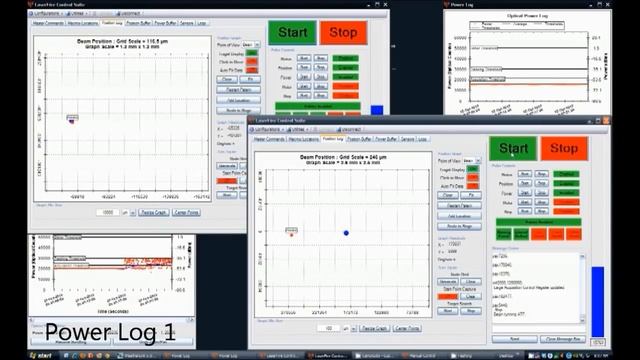Click Resize Graph button in back window
Image resolution: width=640 pixels, height=360 pixels.
[153, 213]
